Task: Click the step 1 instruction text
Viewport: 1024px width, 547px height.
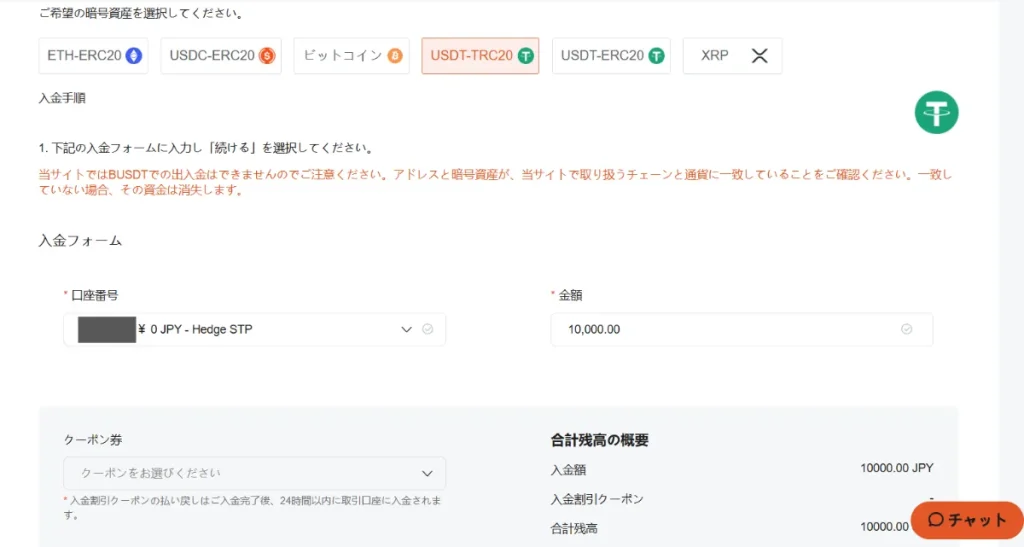Action: pos(206,148)
